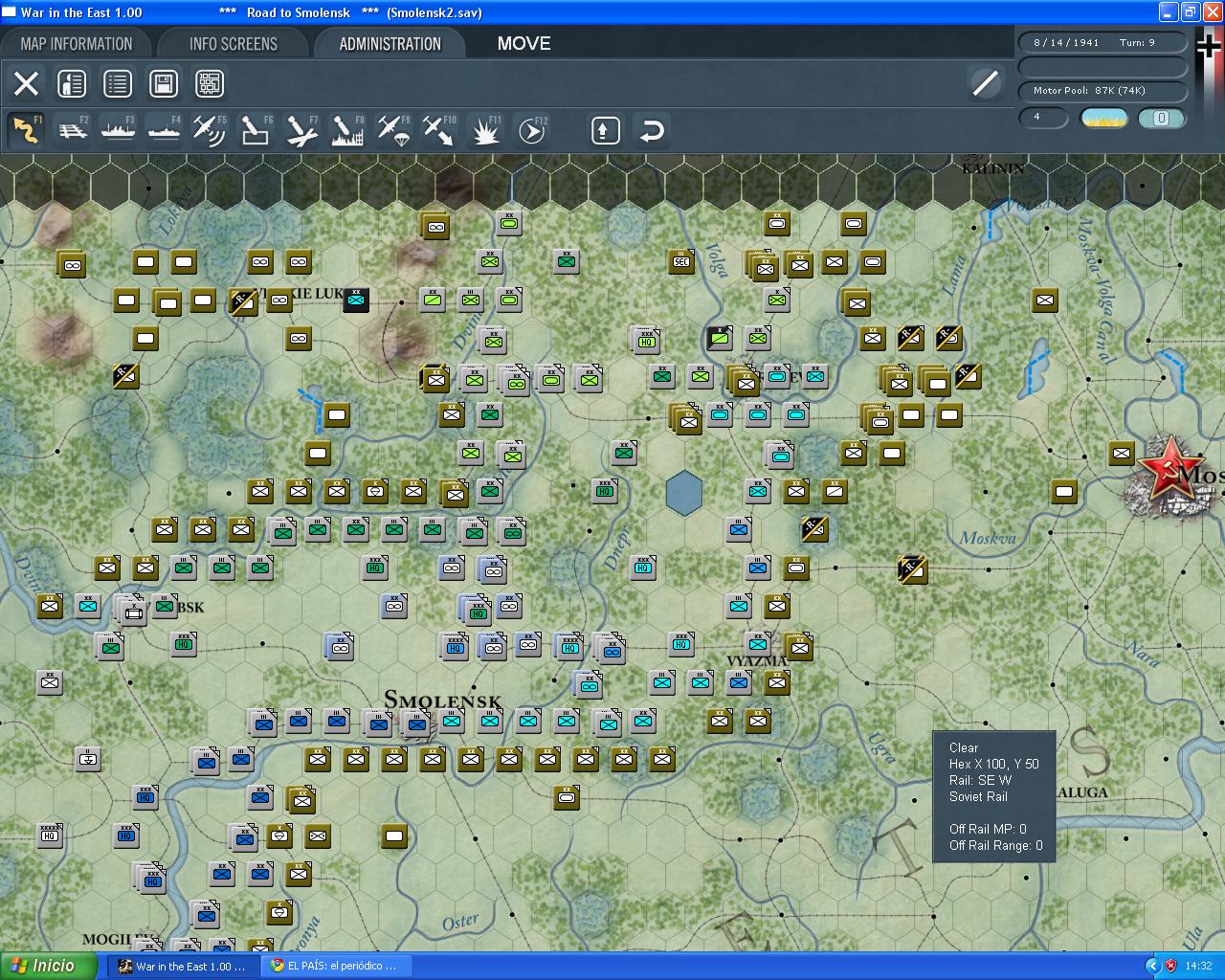
Task: Enable Air Recon mode (F5)
Action: coord(210,130)
